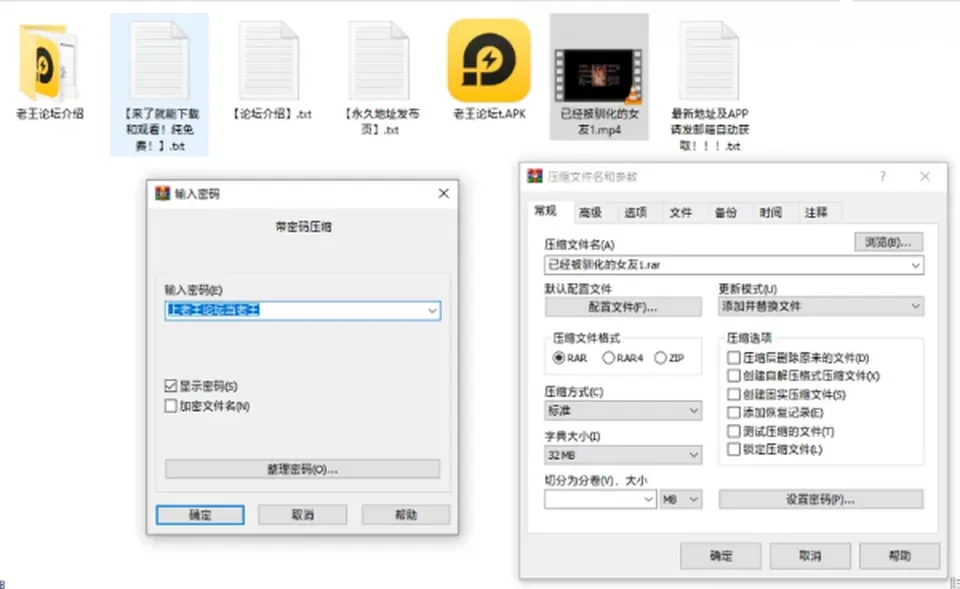
Task: Select the 老王论坛介绍 folder icon
Action: pyautogui.click(x=48, y=62)
